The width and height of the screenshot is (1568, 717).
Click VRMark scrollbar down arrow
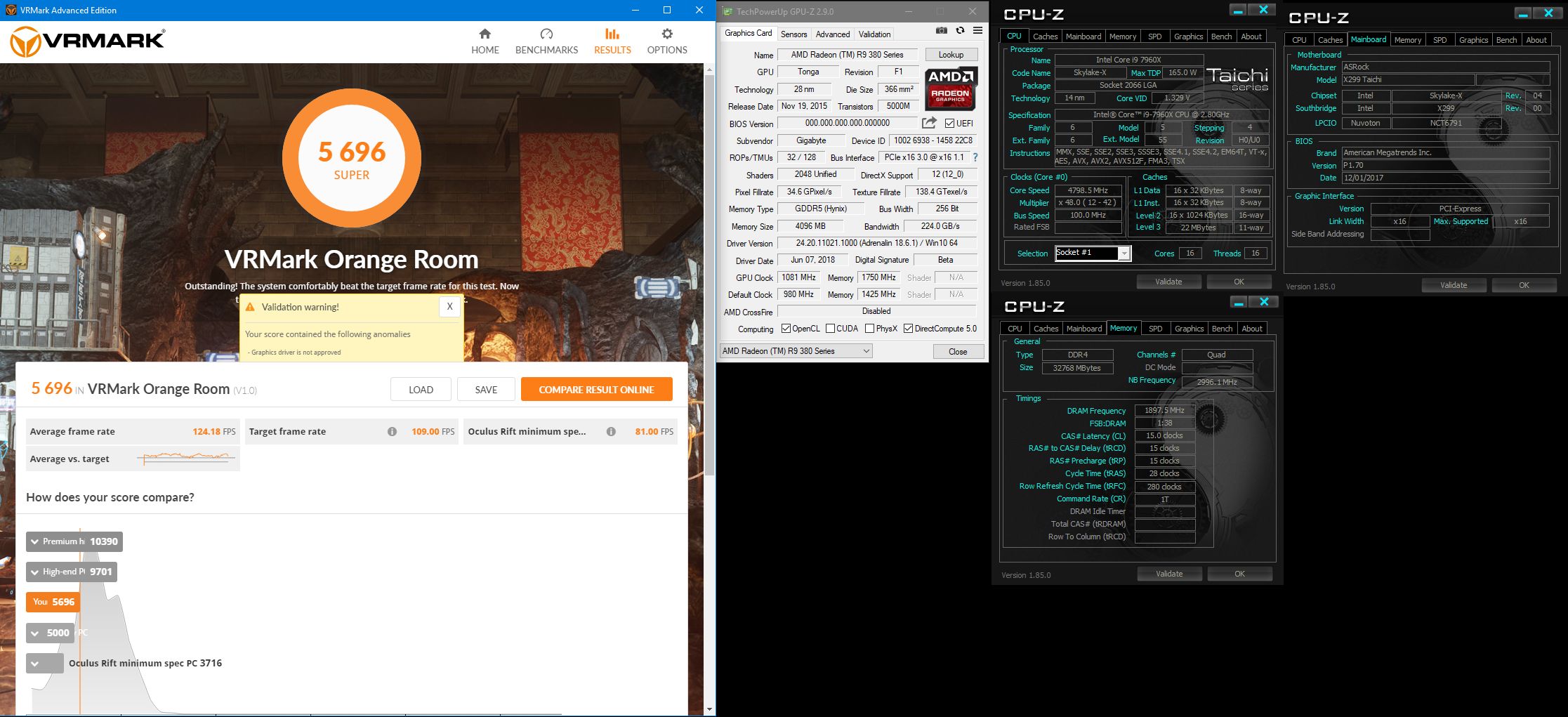709,709
